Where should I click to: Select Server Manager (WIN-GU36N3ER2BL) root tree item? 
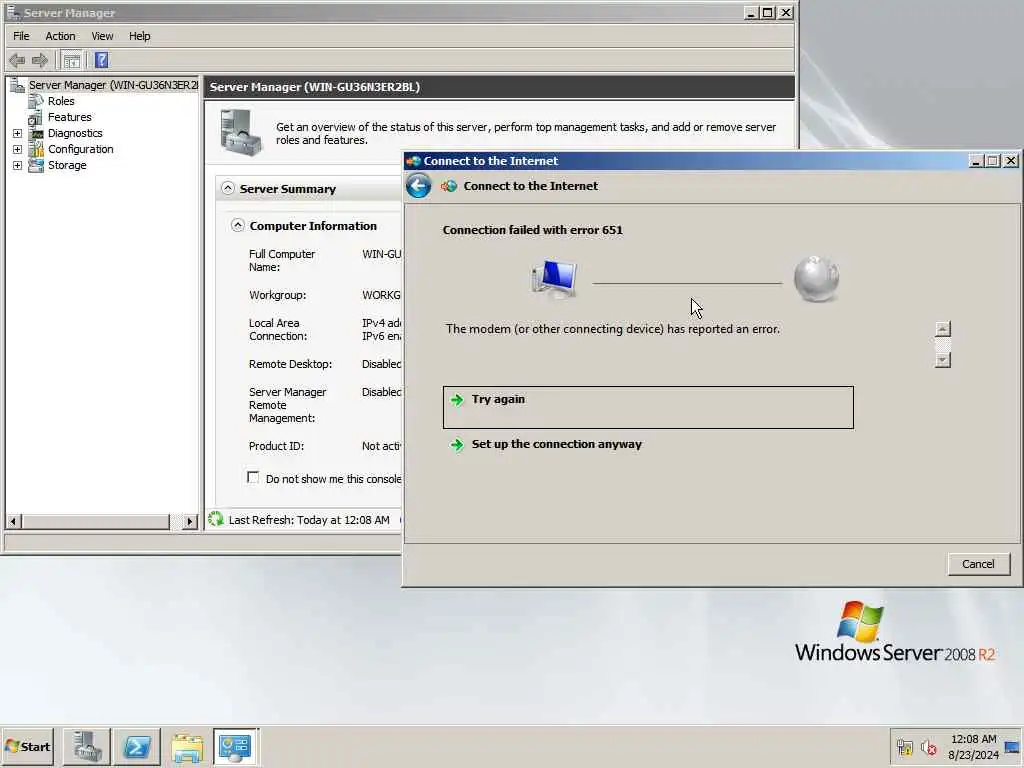click(x=113, y=85)
